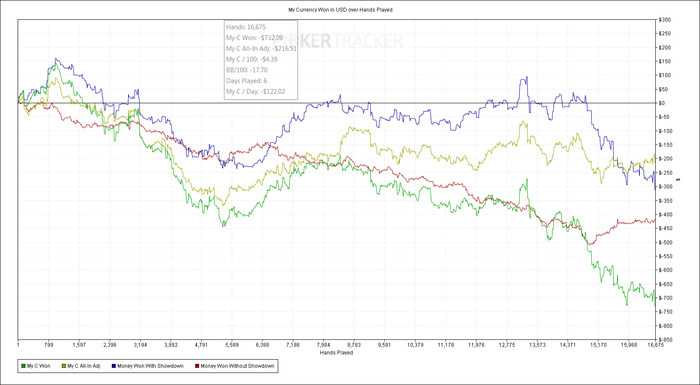Click the $0 y-axis label

pos(663,103)
